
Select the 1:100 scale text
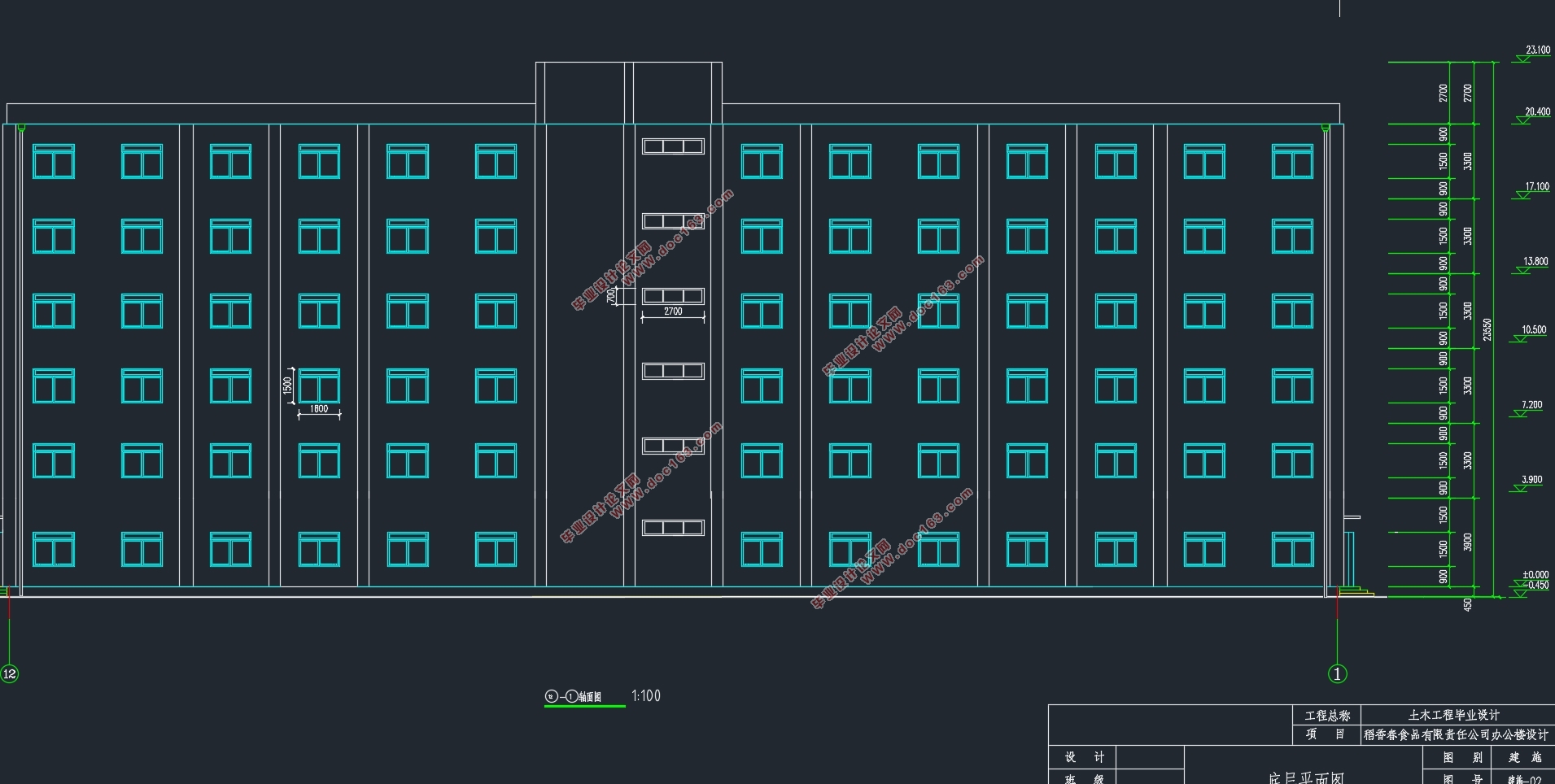click(646, 696)
